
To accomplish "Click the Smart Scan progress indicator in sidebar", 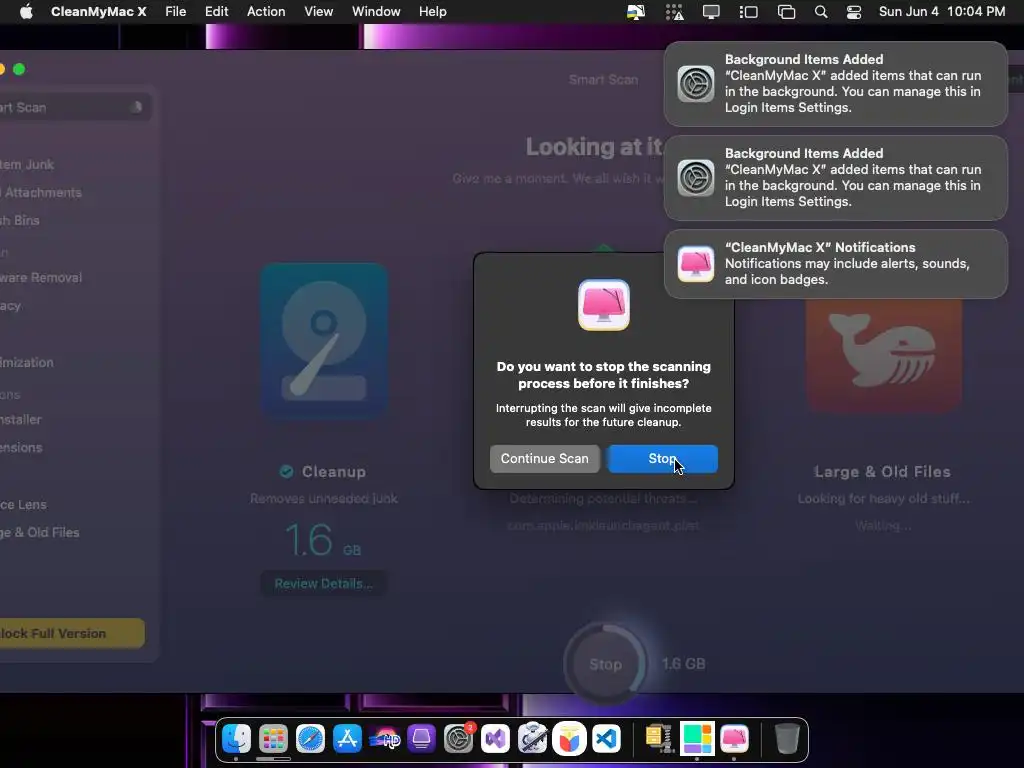I will (x=136, y=107).
